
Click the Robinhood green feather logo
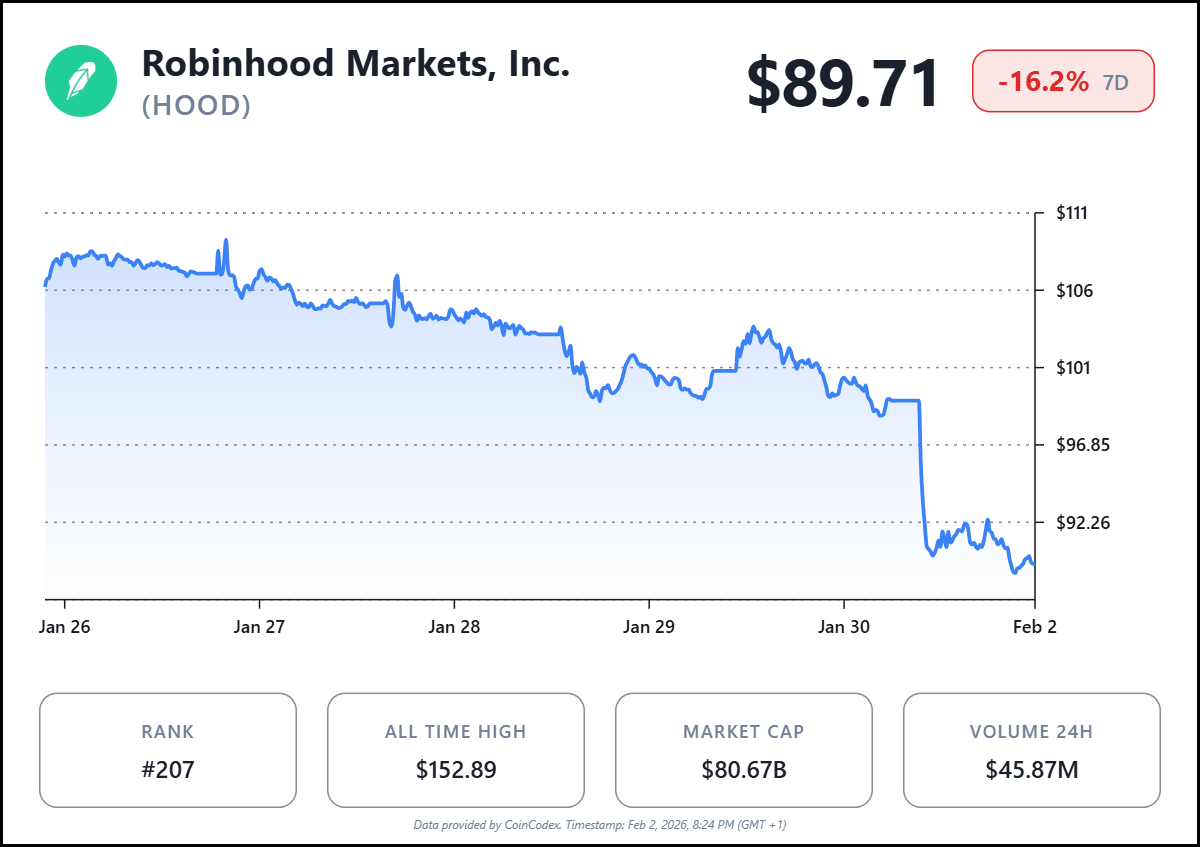tap(81, 81)
